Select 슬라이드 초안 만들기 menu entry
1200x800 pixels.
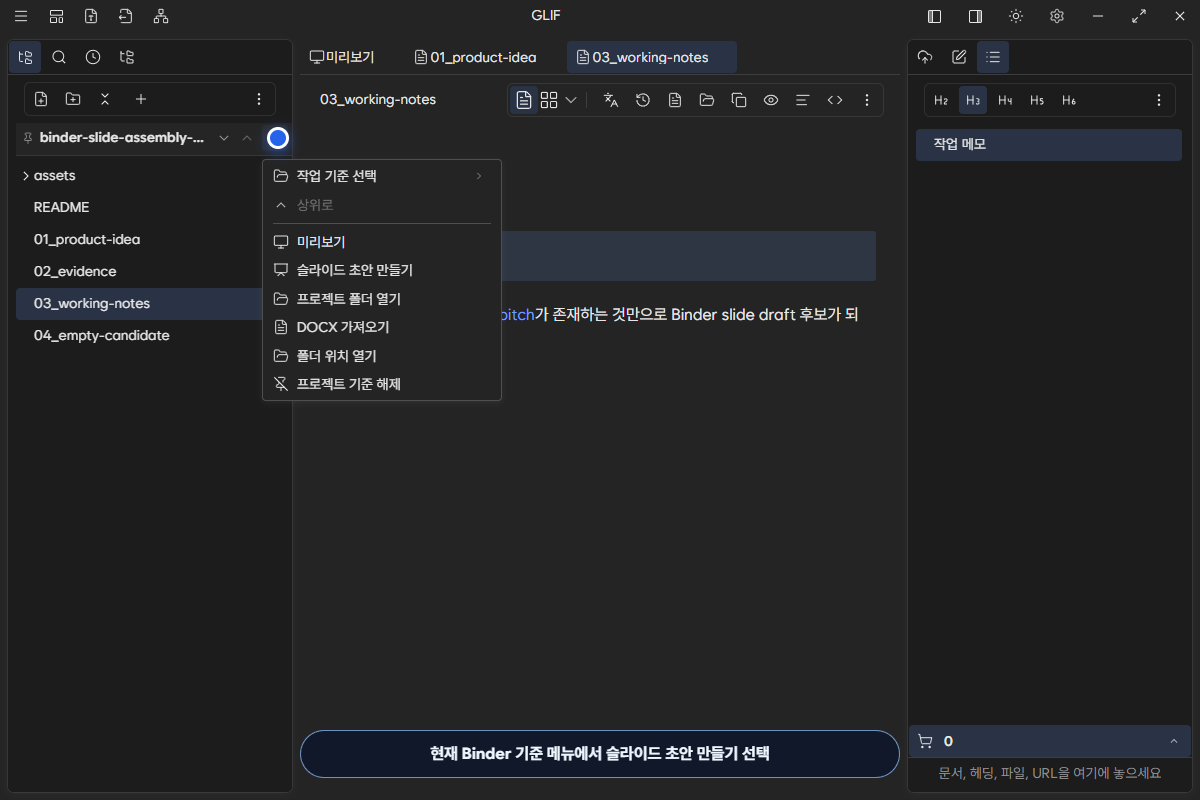click(x=381, y=270)
